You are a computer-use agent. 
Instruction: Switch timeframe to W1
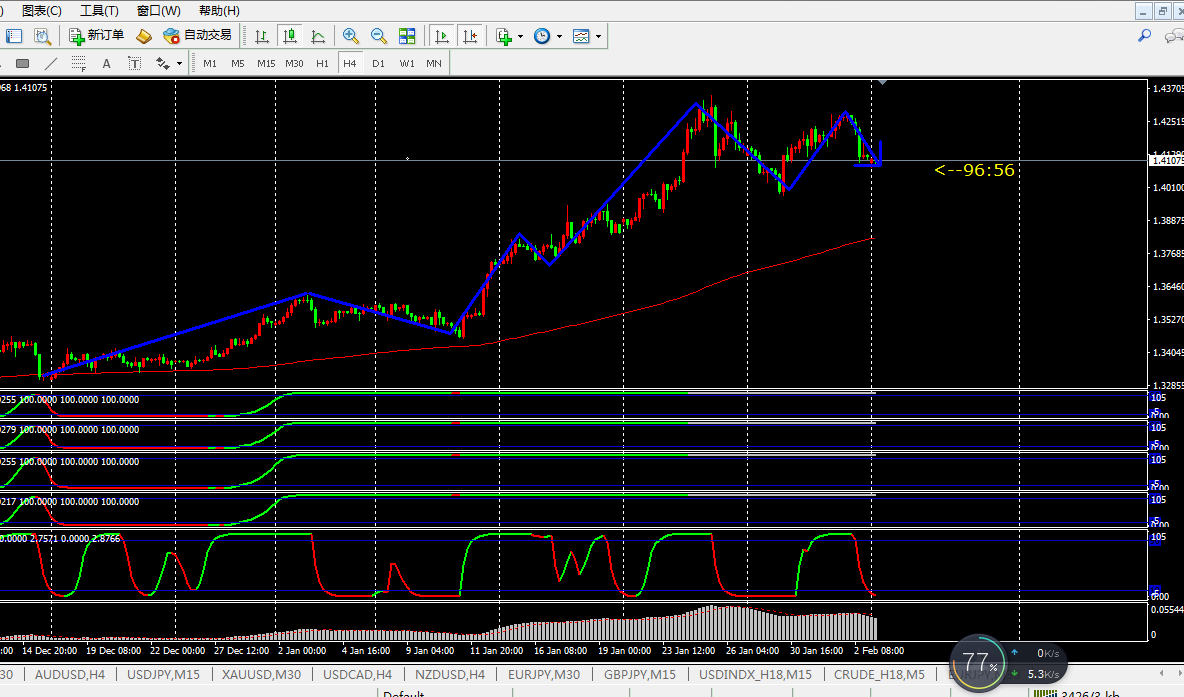pyautogui.click(x=407, y=63)
